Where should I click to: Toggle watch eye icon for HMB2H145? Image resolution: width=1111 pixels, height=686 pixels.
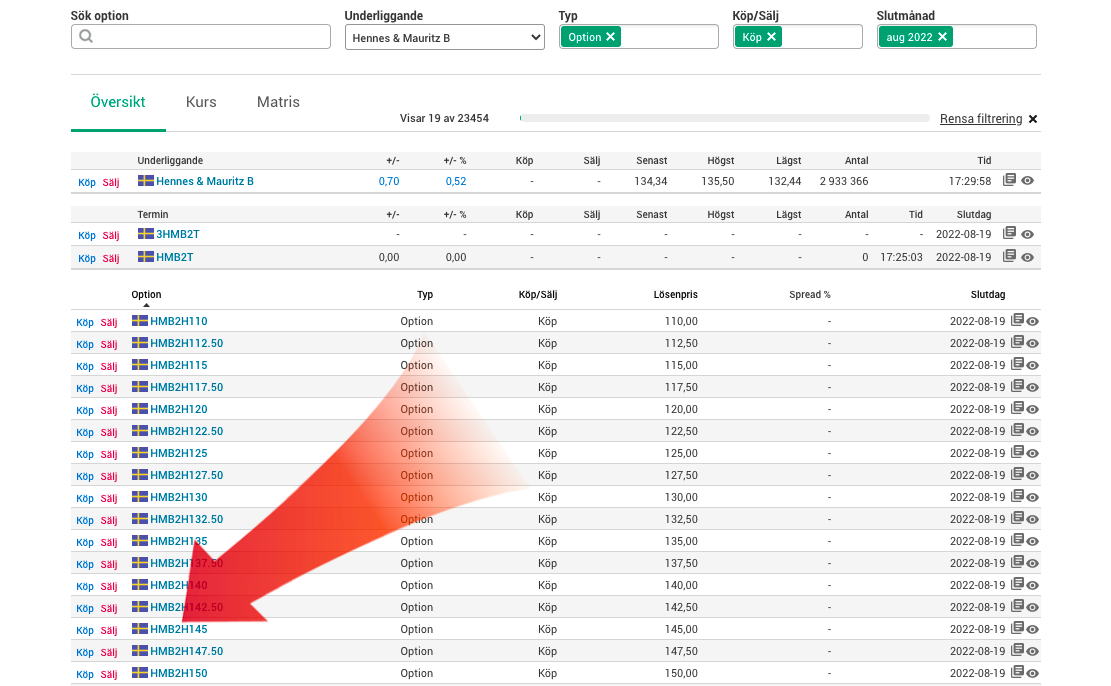[x=1033, y=629]
